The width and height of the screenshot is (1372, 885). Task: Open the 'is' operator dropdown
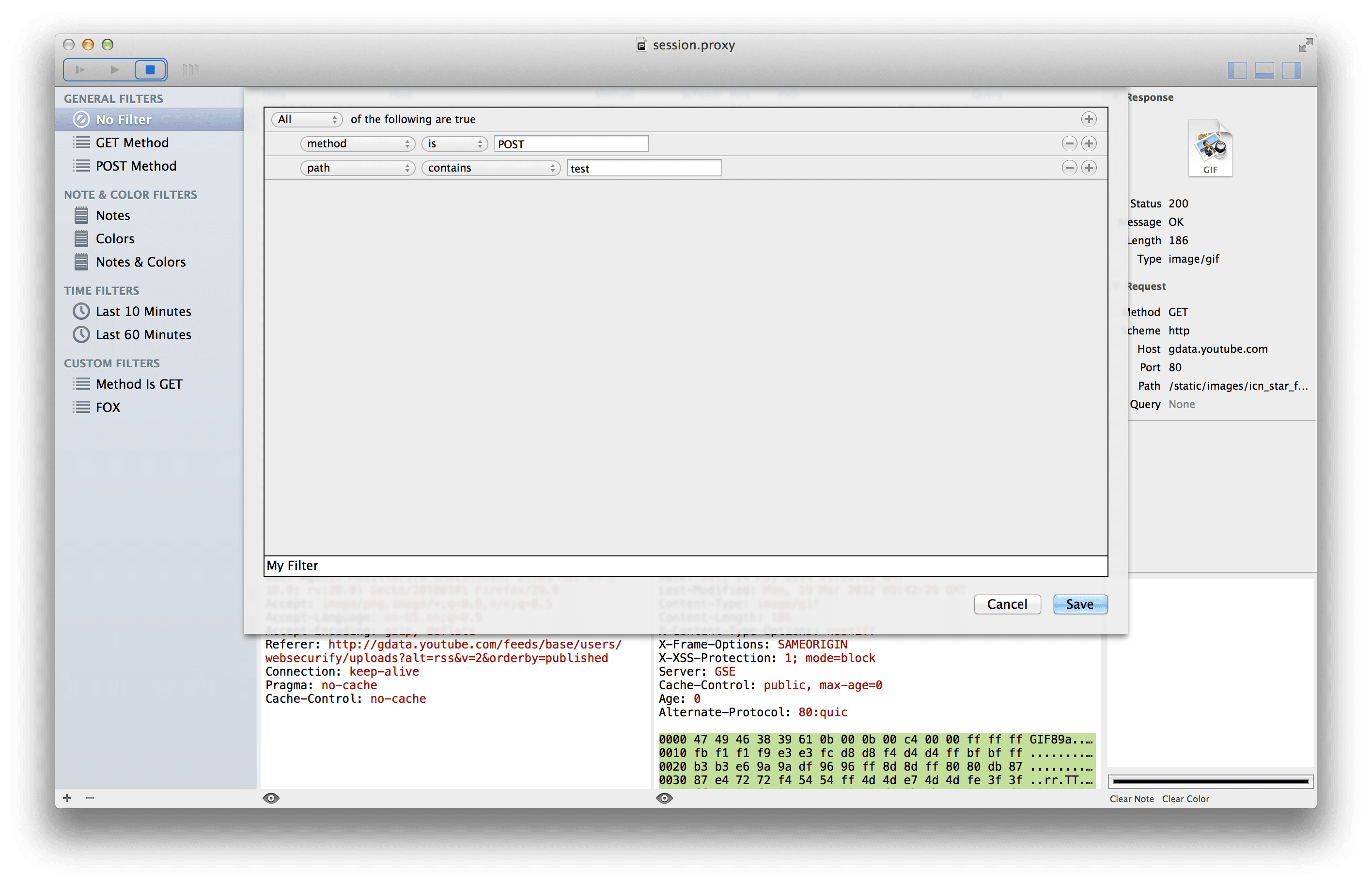454,143
